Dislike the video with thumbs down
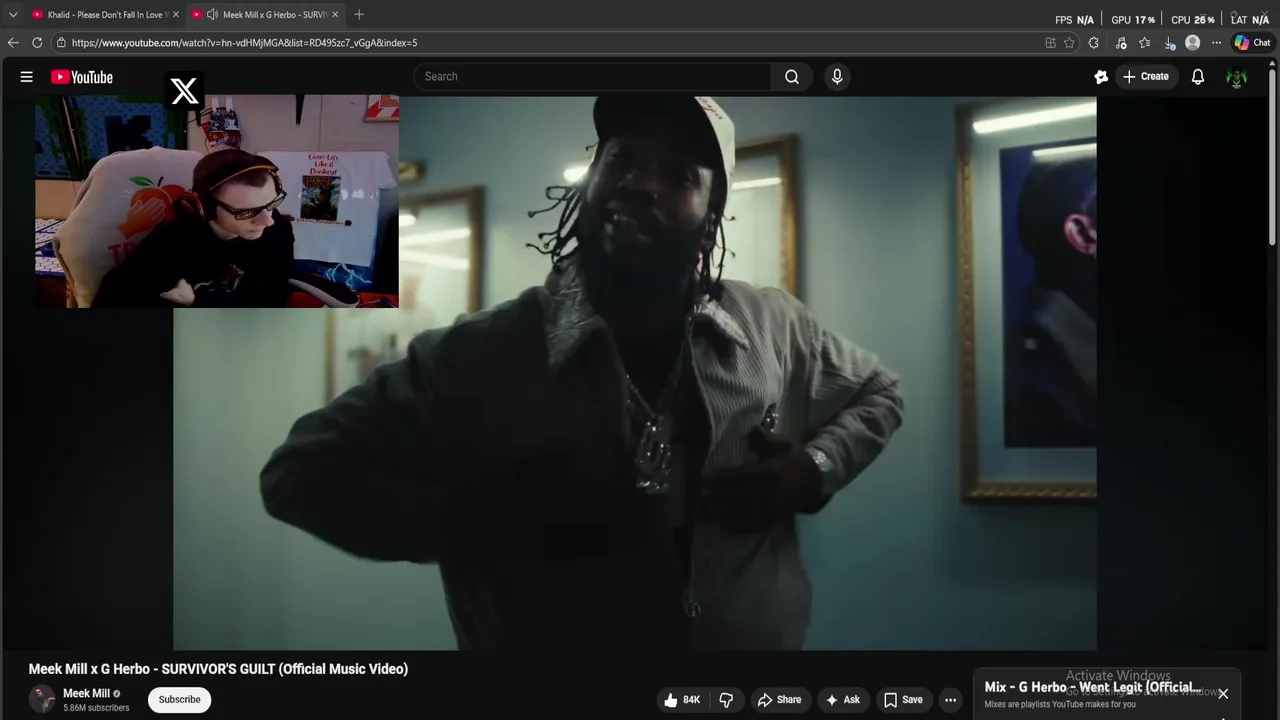This screenshot has height=720, width=1280. (x=727, y=700)
